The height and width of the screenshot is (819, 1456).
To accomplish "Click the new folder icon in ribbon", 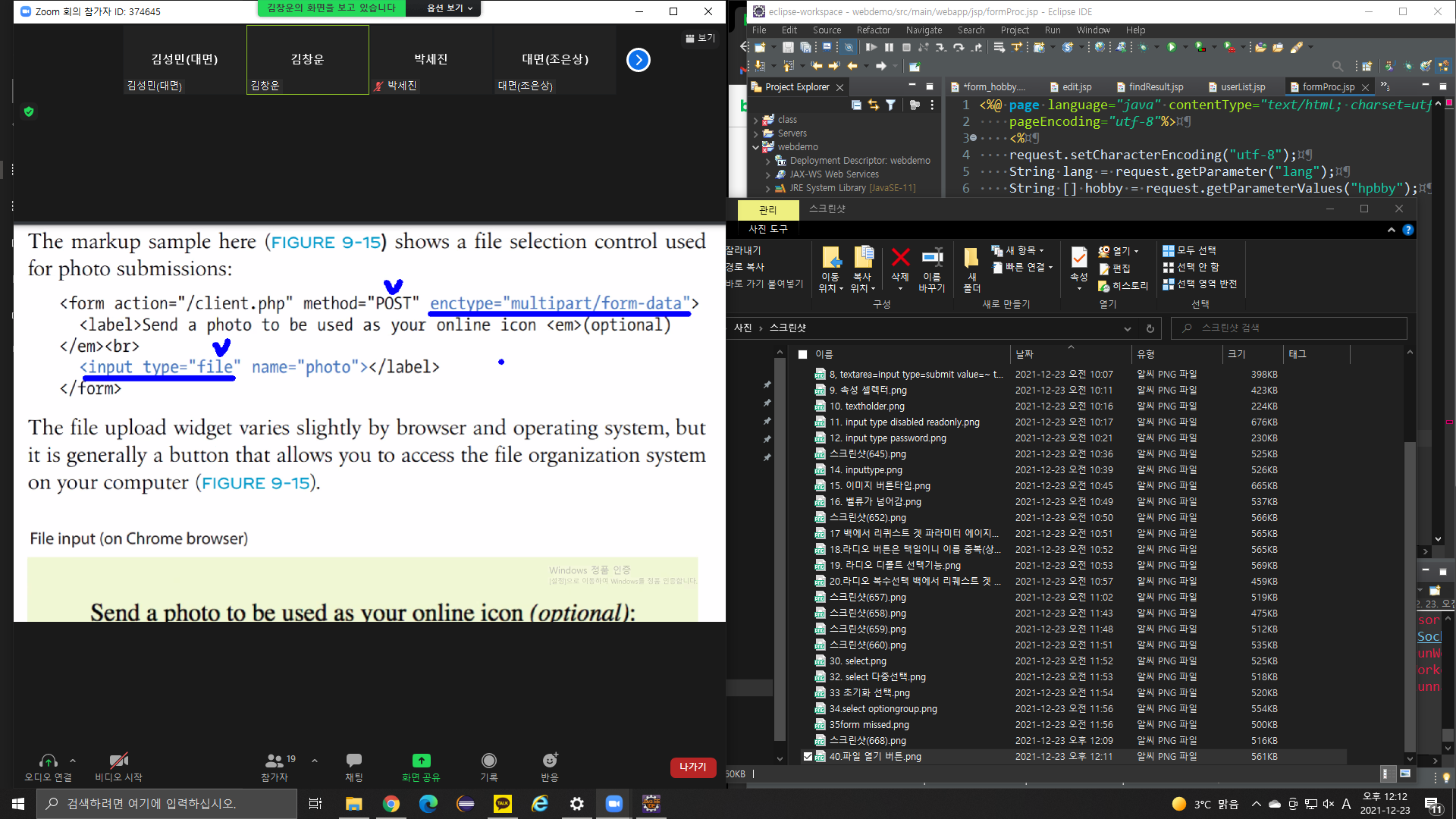I will 971,259.
